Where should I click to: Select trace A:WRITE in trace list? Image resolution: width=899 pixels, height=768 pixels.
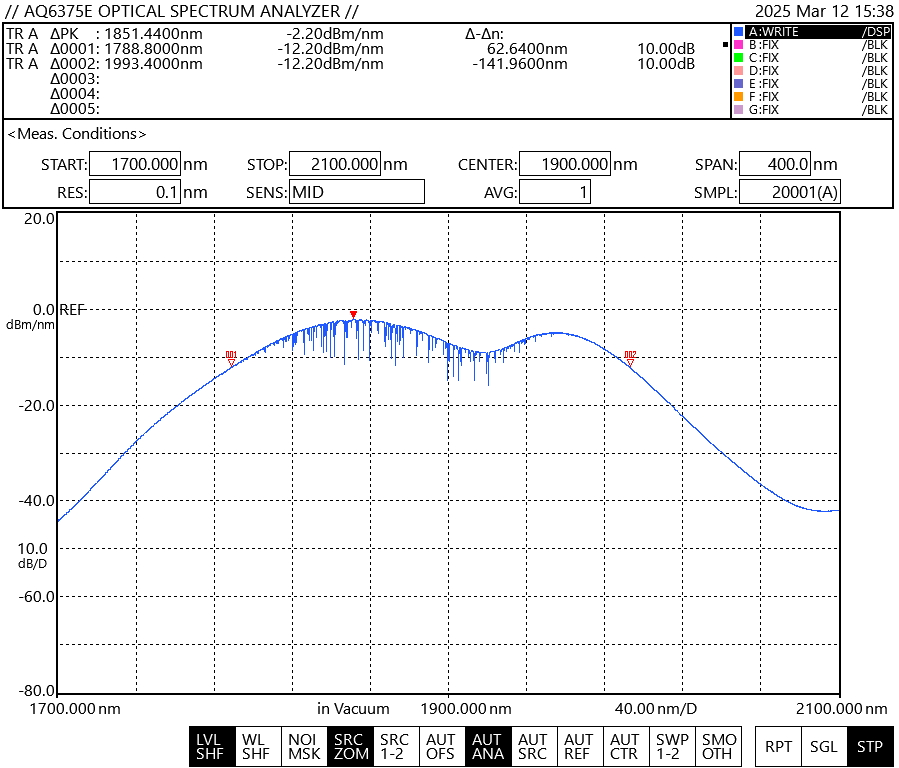tap(810, 32)
